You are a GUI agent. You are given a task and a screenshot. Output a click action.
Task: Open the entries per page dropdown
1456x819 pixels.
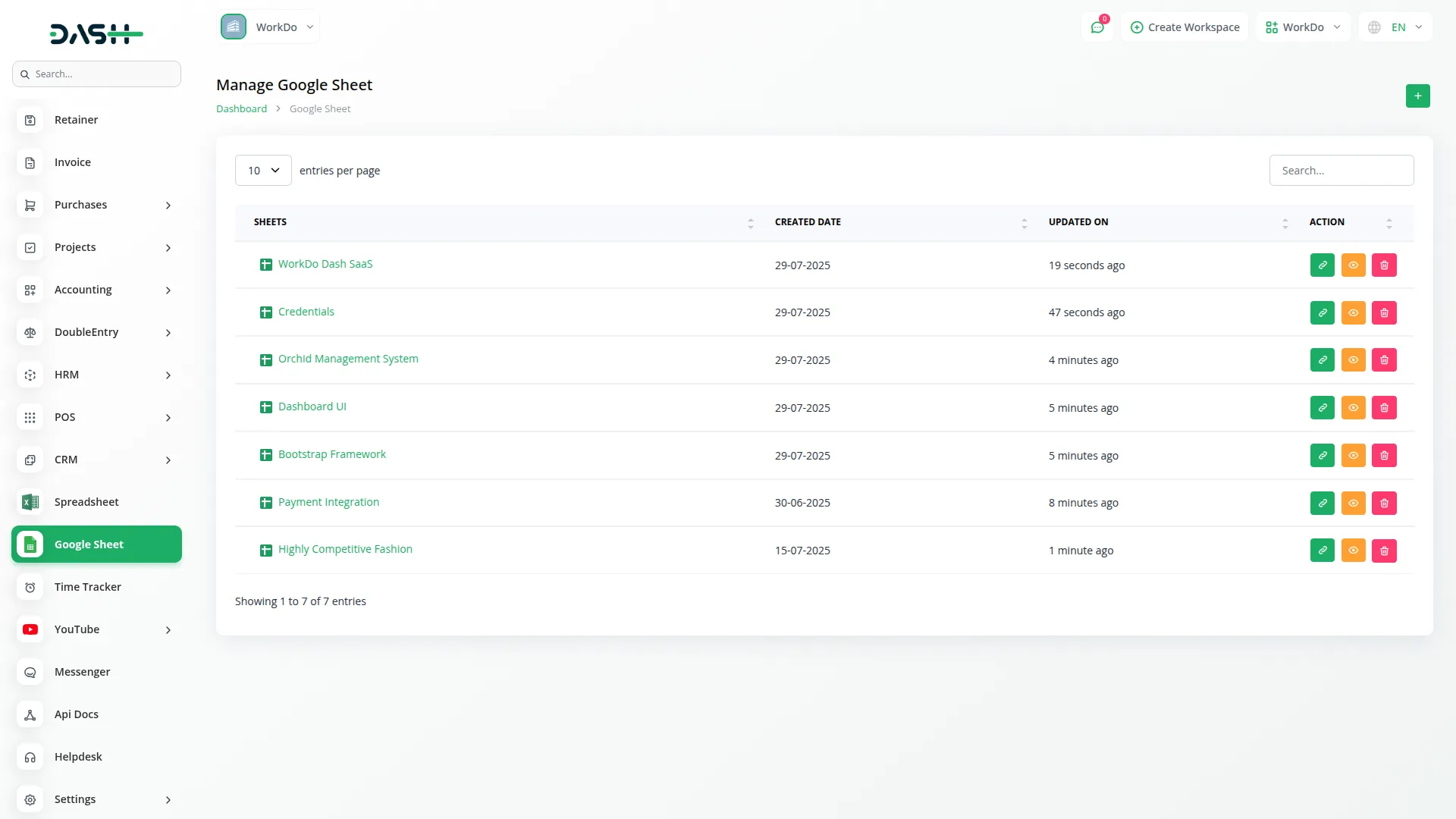click(262, 170)
